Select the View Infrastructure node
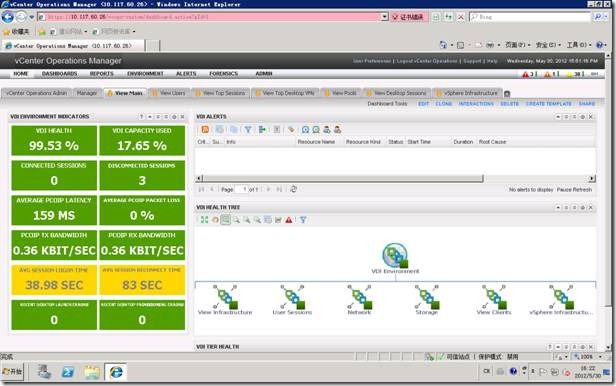616x386 pixels. (225, 300)
